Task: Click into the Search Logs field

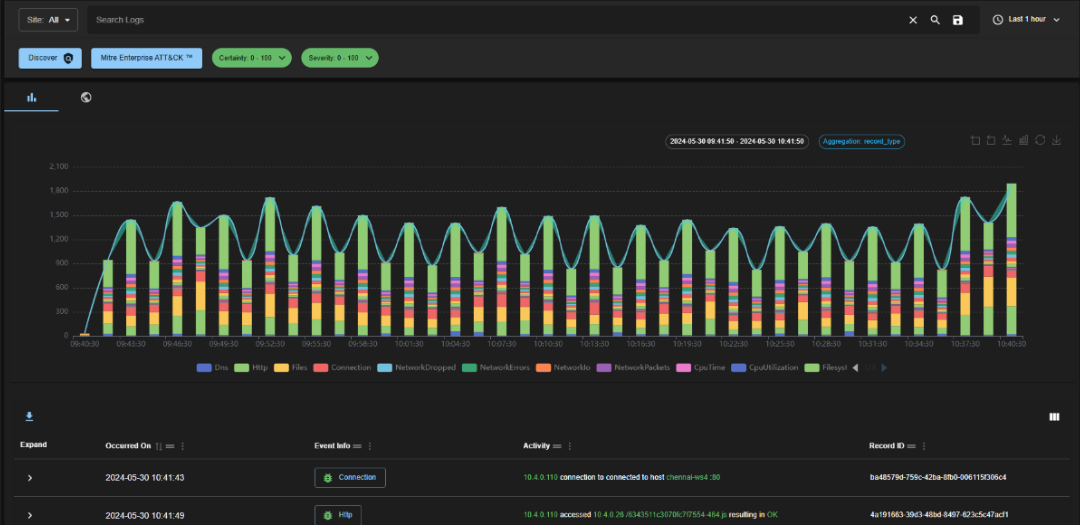Action: [x=490, y=20]
